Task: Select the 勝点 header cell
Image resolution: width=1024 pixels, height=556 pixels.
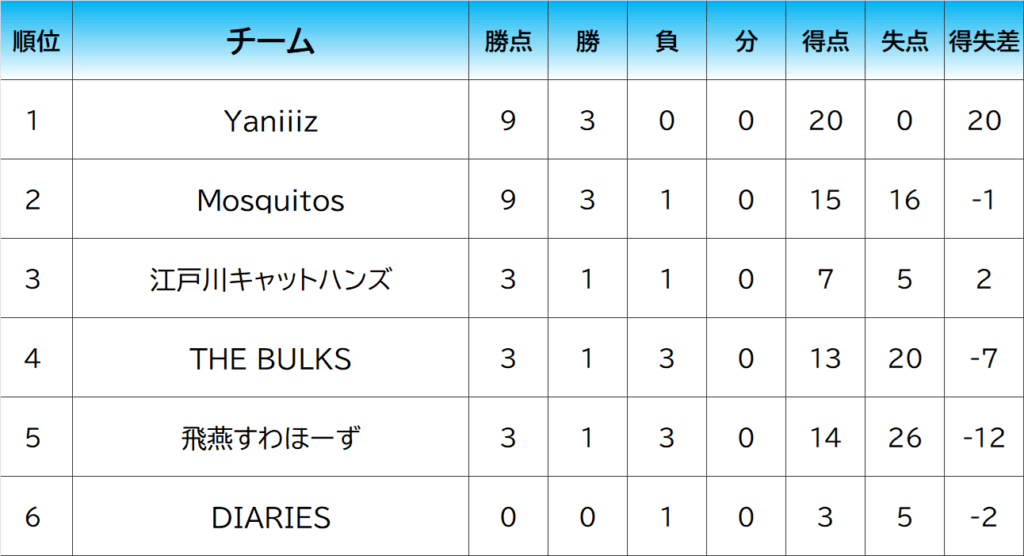Action: 508,41
